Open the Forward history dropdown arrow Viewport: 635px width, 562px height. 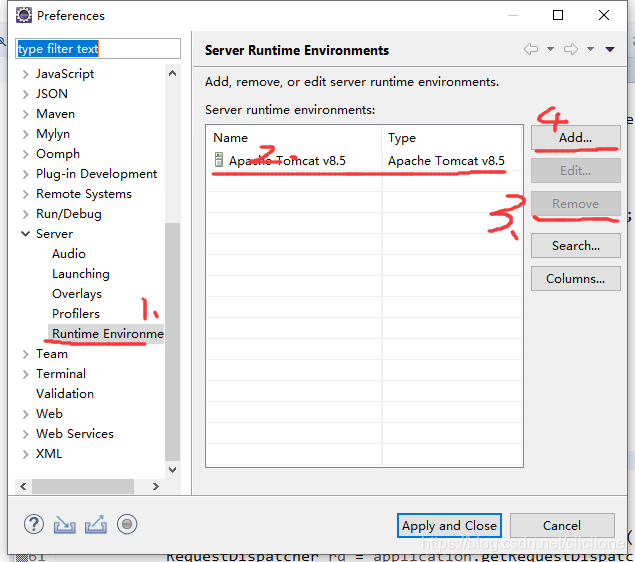click(590, 49)
